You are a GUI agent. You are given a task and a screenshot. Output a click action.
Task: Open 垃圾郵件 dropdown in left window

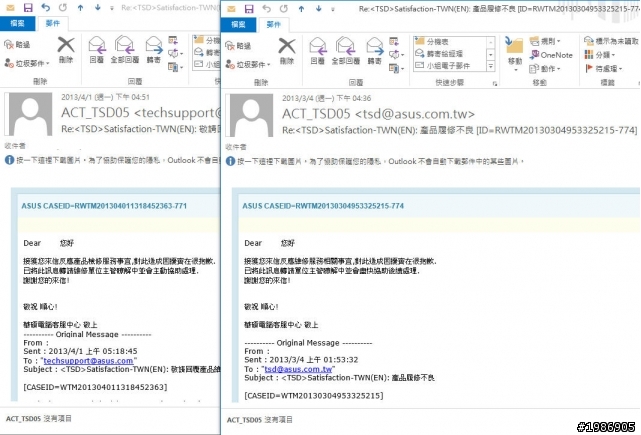pyautogui.click(x=27, y=63)
